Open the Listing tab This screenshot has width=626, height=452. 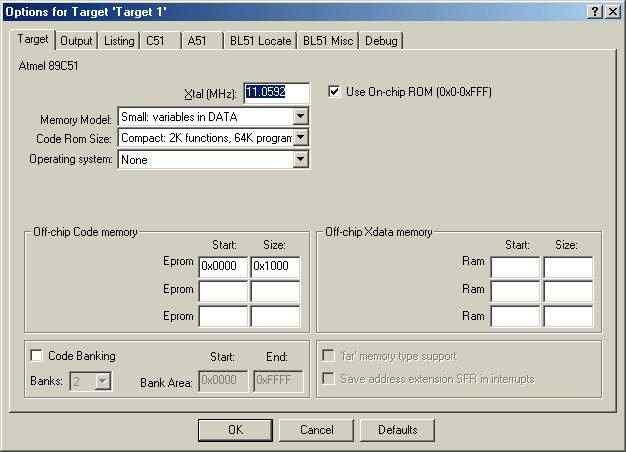tap(119, 40)
